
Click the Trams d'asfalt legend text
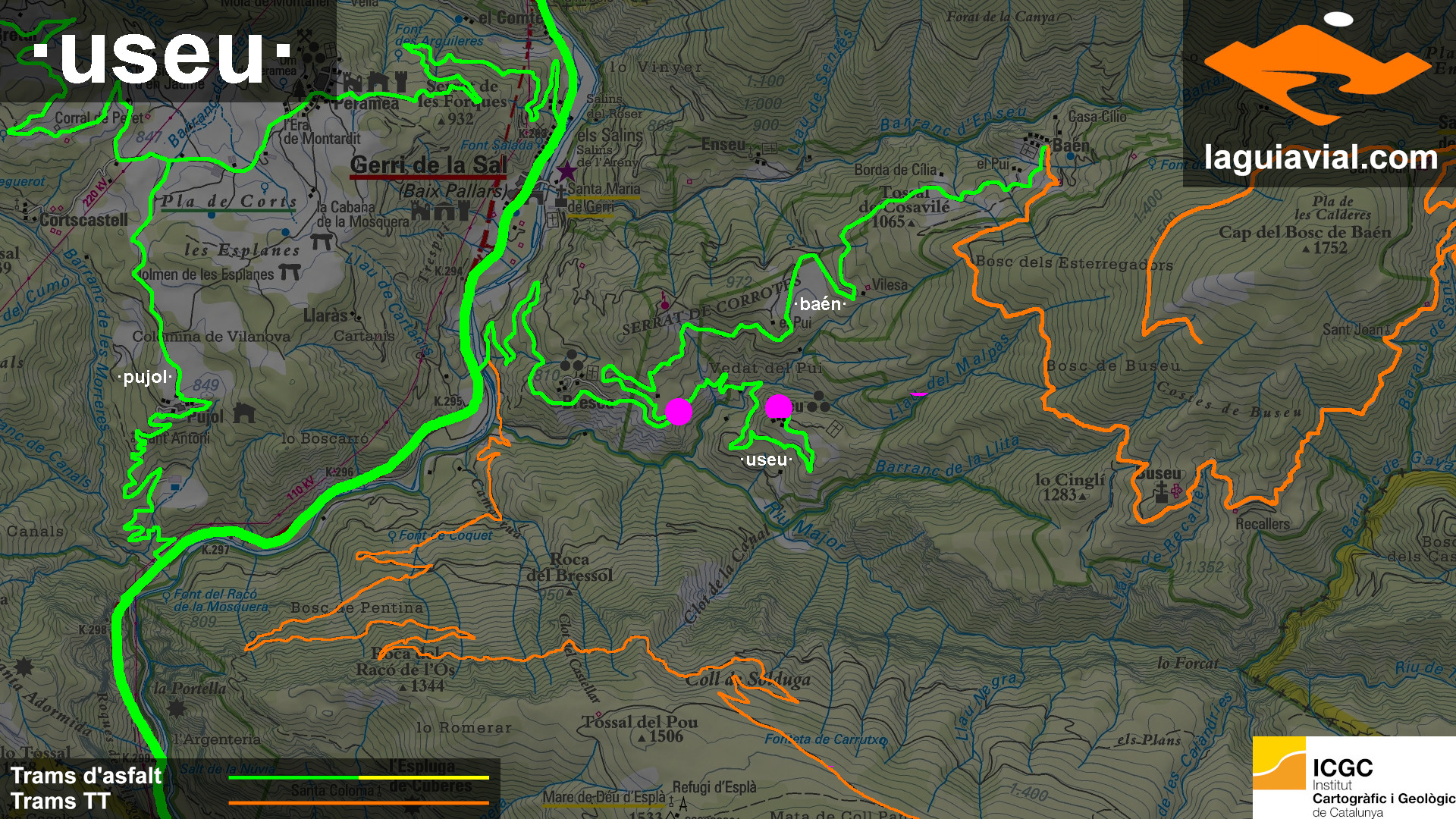86,776
